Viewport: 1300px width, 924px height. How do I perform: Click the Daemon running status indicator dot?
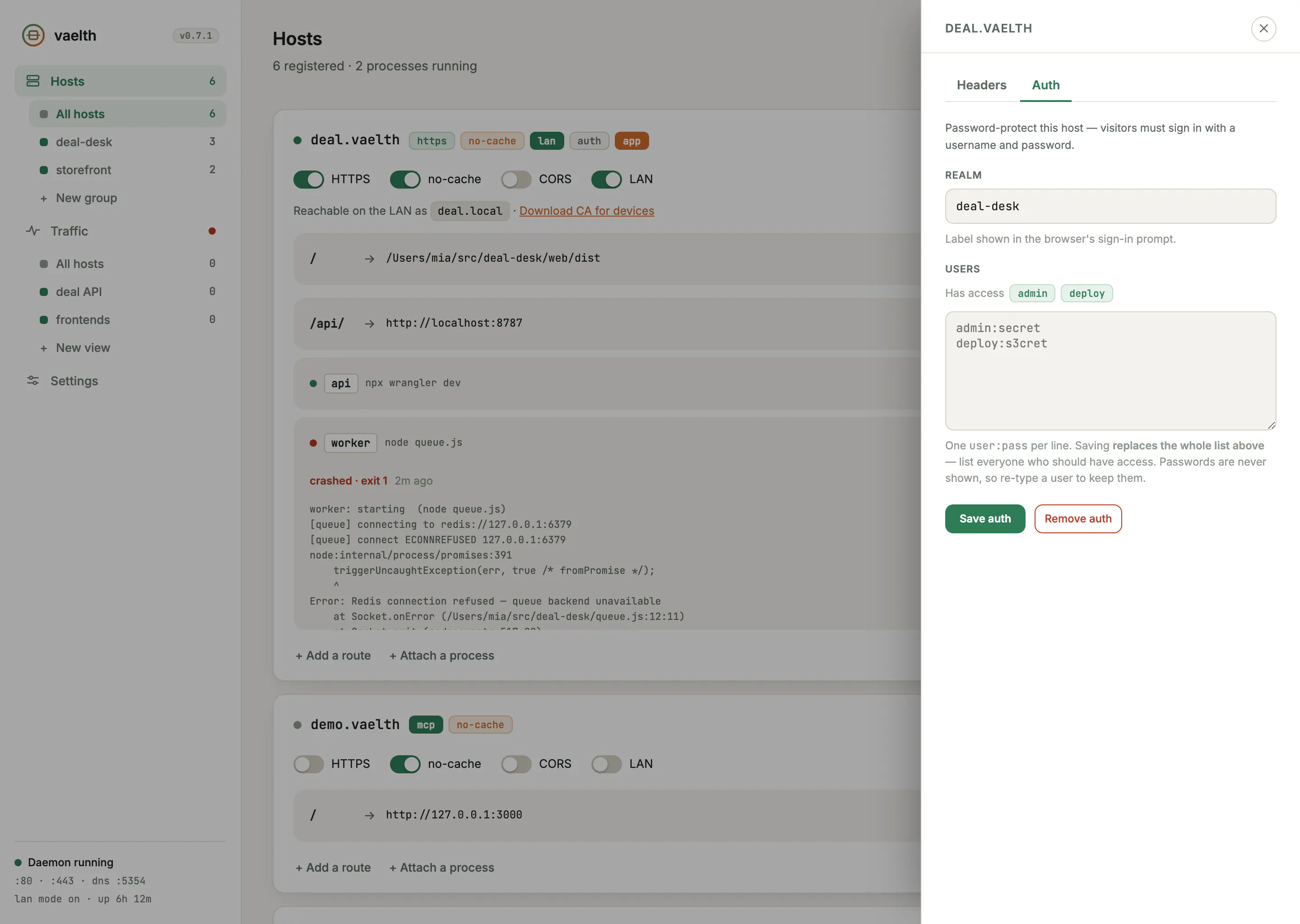(x=18, y=863)
